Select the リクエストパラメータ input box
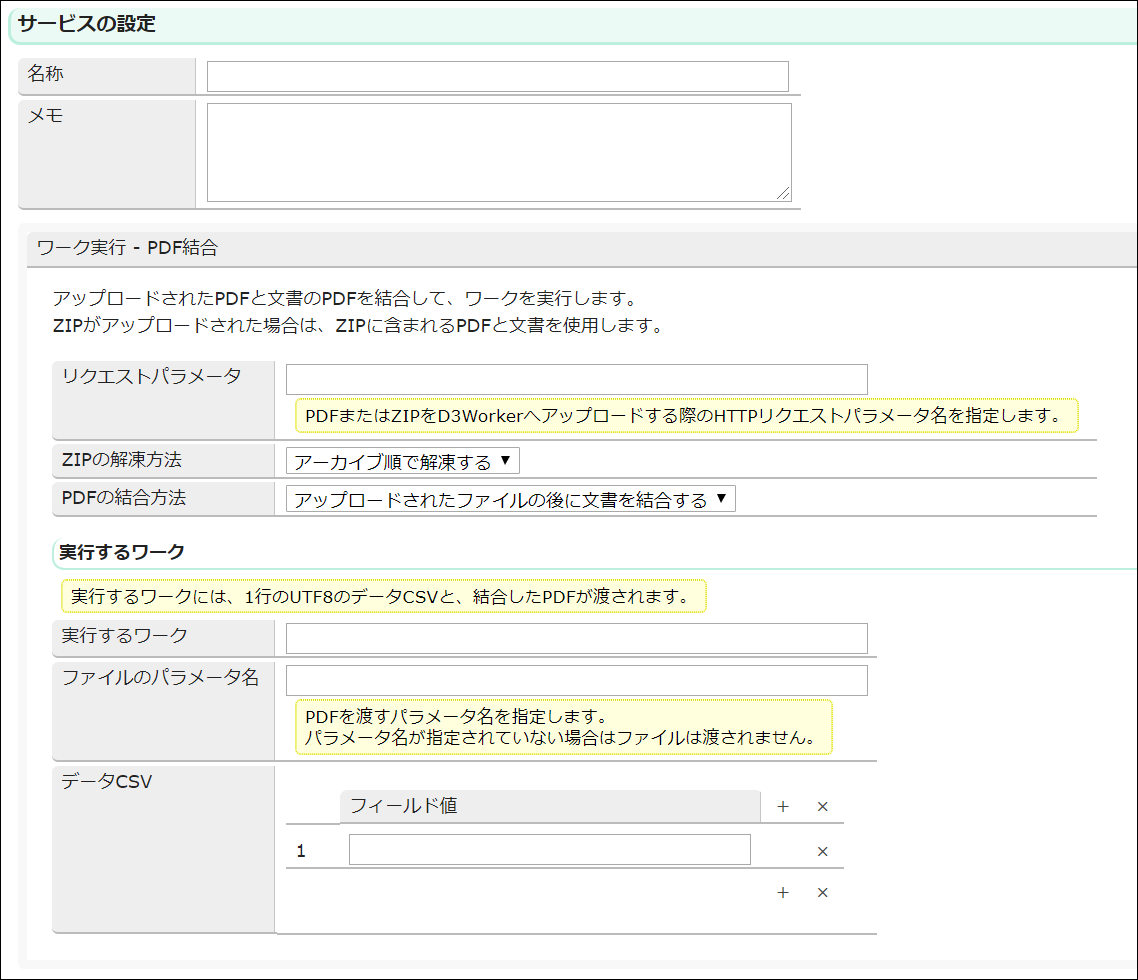 click(x=576, y=380)
